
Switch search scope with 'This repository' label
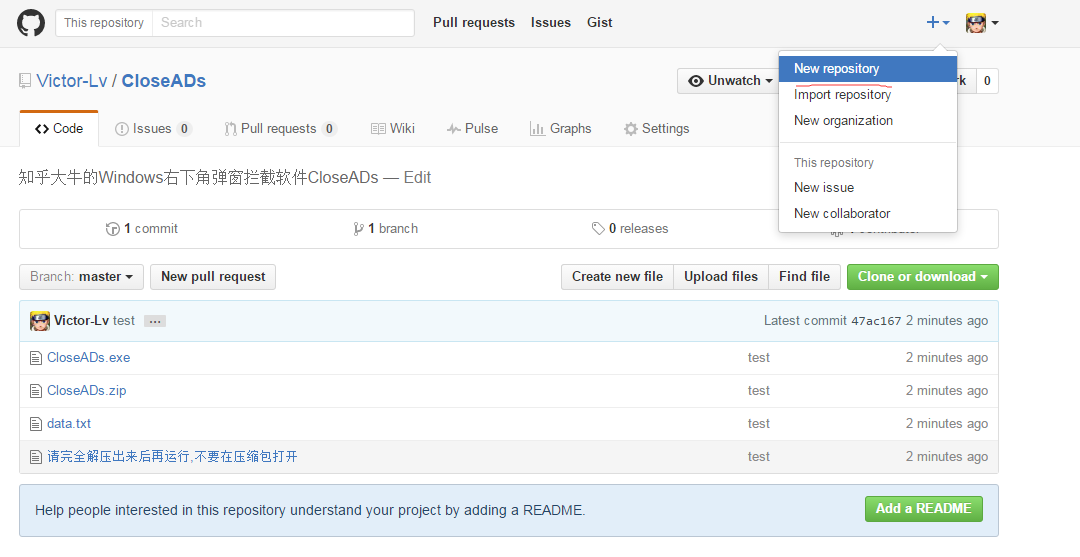(x=104, y=23)
